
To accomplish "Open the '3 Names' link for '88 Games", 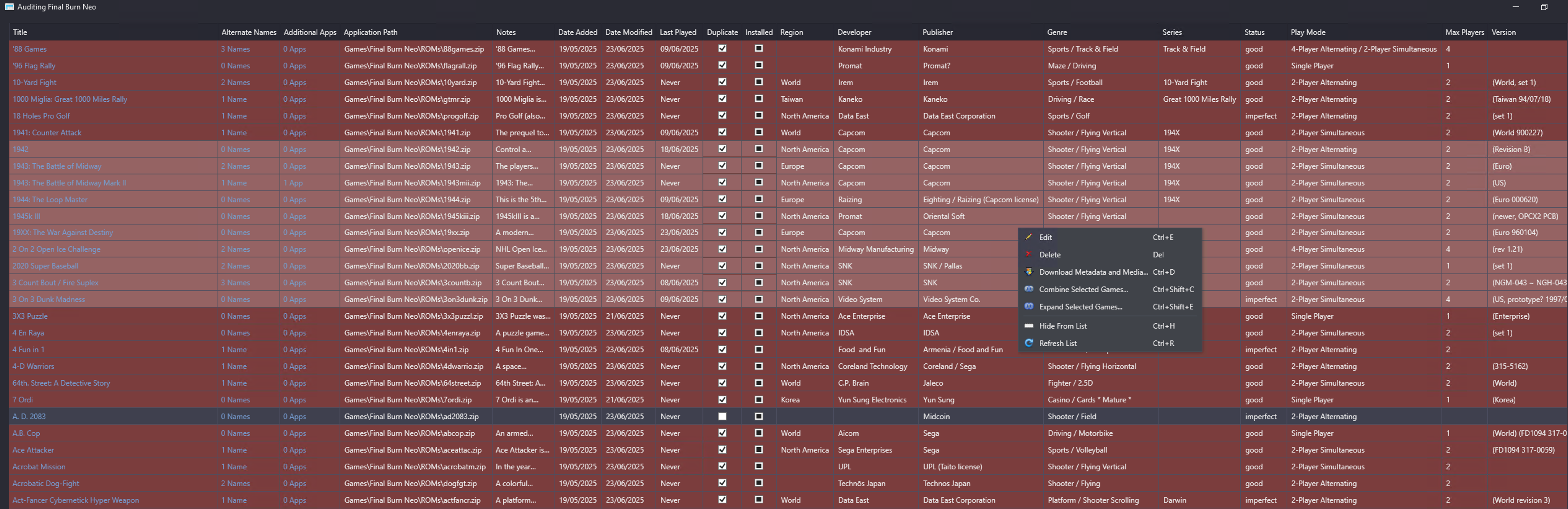I will coord(235,49).
